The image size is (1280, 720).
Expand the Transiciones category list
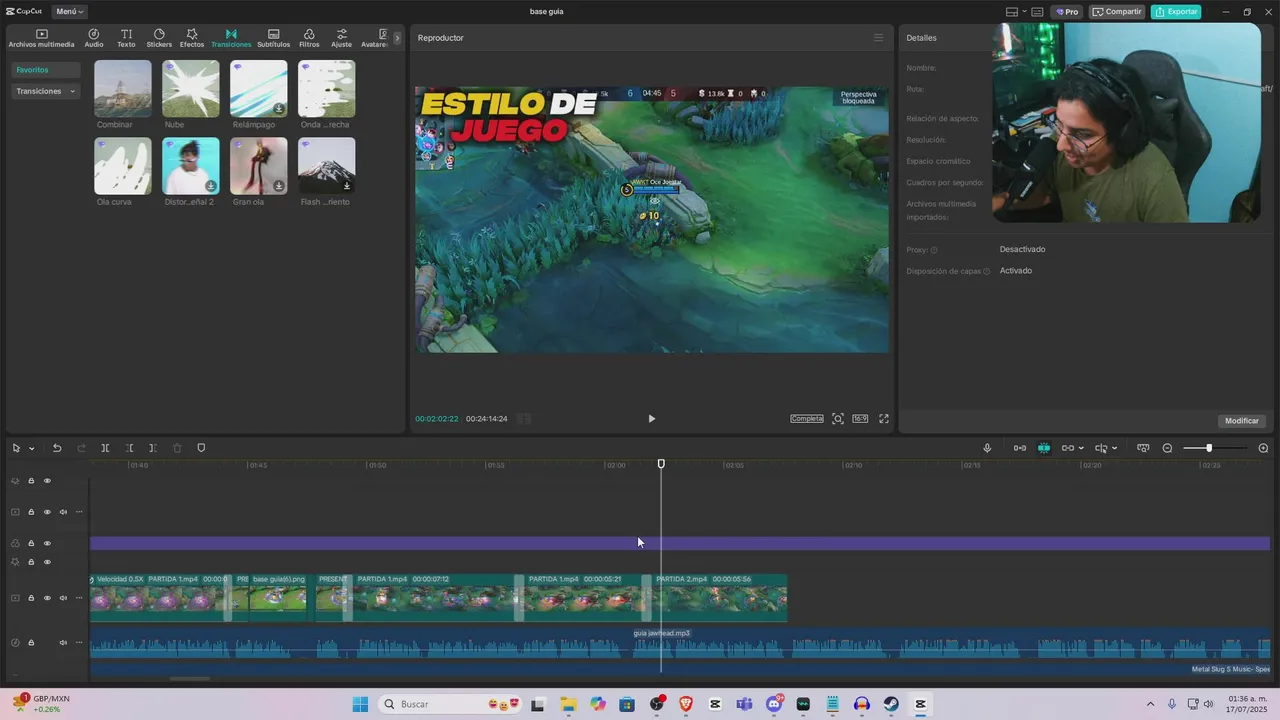coord(46,91)
